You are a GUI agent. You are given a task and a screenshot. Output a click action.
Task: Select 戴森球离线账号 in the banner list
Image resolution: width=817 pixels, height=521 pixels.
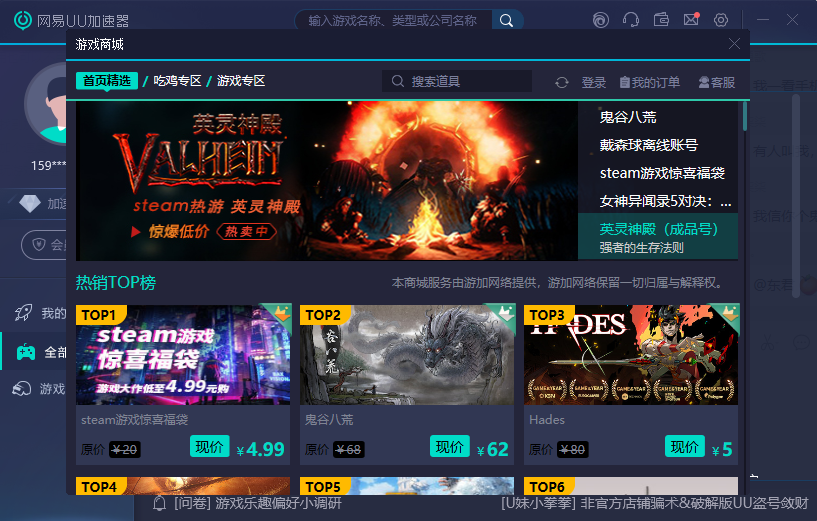tap(649, 145)
